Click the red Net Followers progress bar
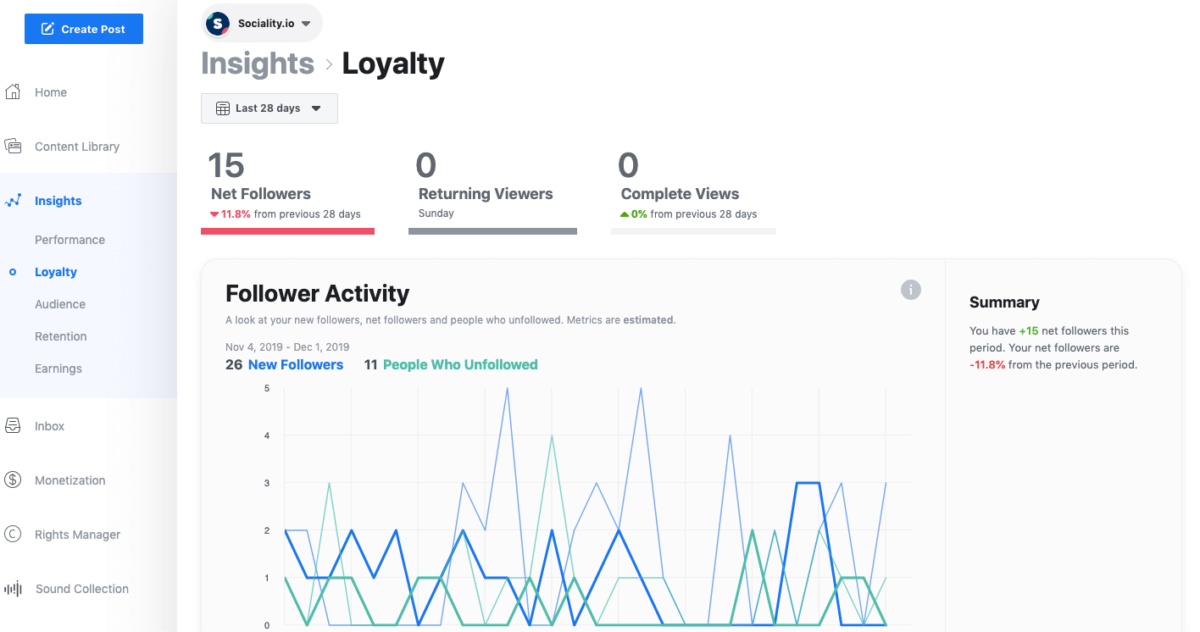The height and width of the screenshot is (632, 1200). click(x=288, y=232)
